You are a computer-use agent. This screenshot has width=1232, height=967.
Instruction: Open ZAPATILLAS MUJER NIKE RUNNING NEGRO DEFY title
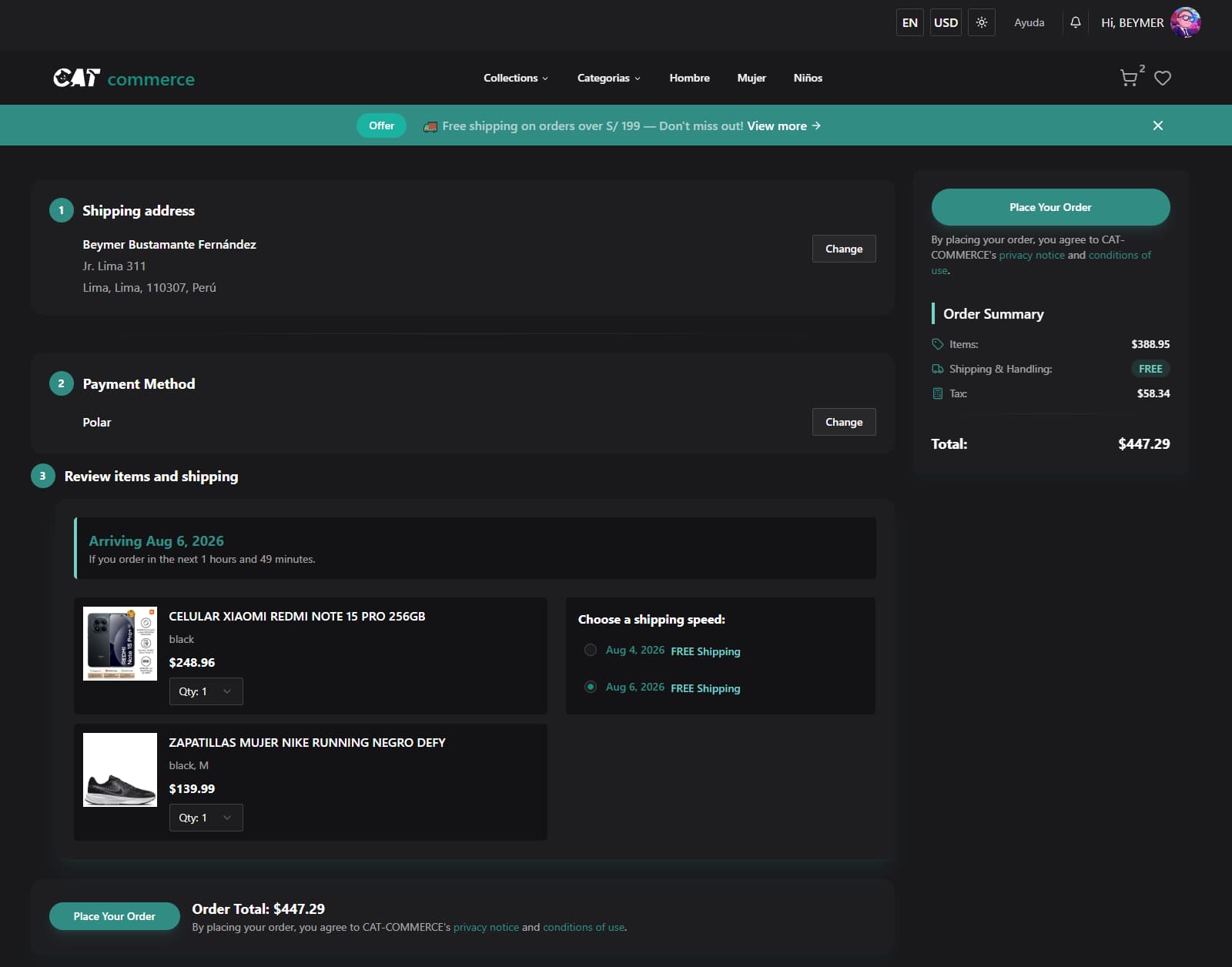coord(307,742)
